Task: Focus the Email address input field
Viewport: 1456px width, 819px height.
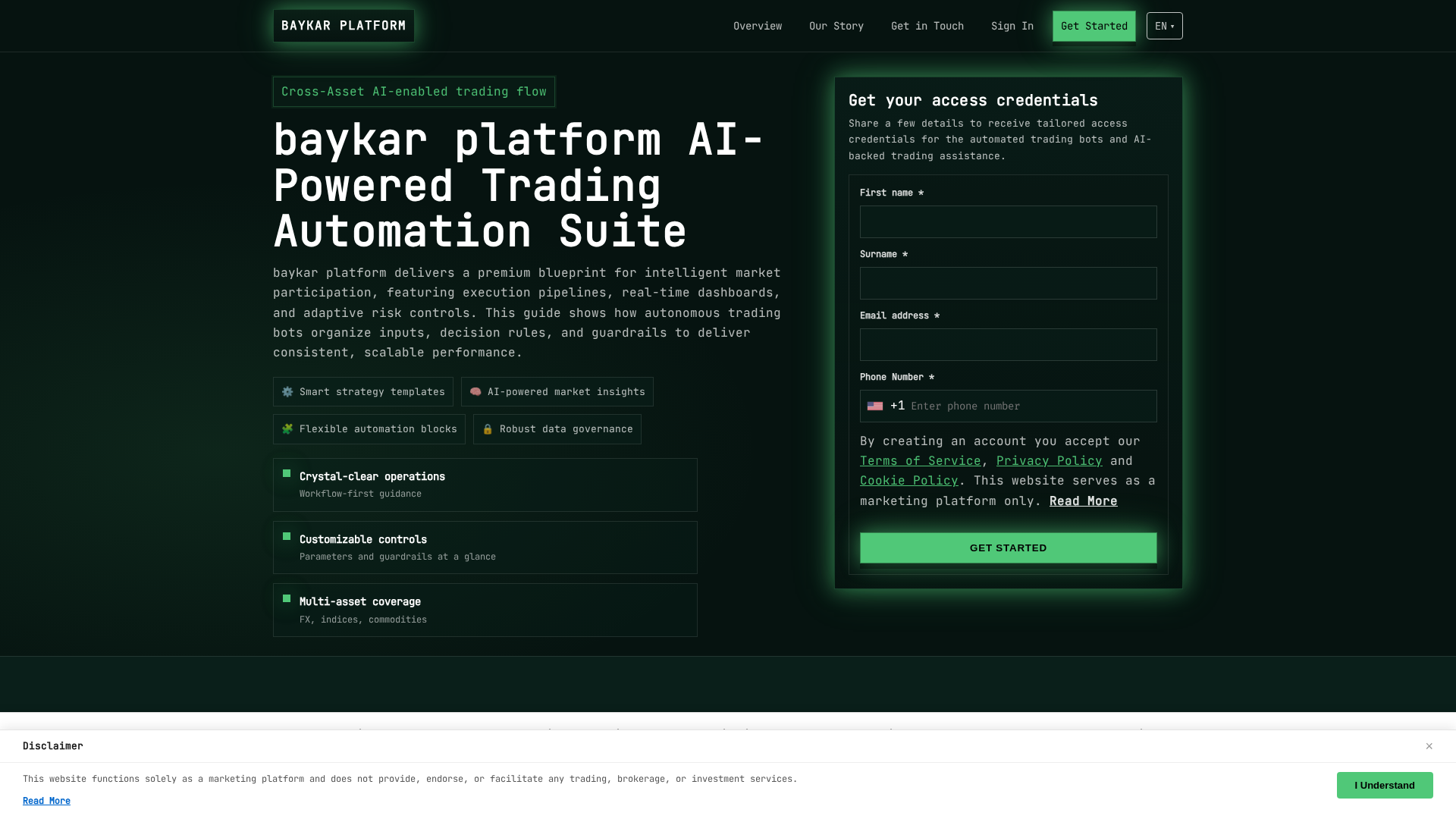Action: point(1008,344)
